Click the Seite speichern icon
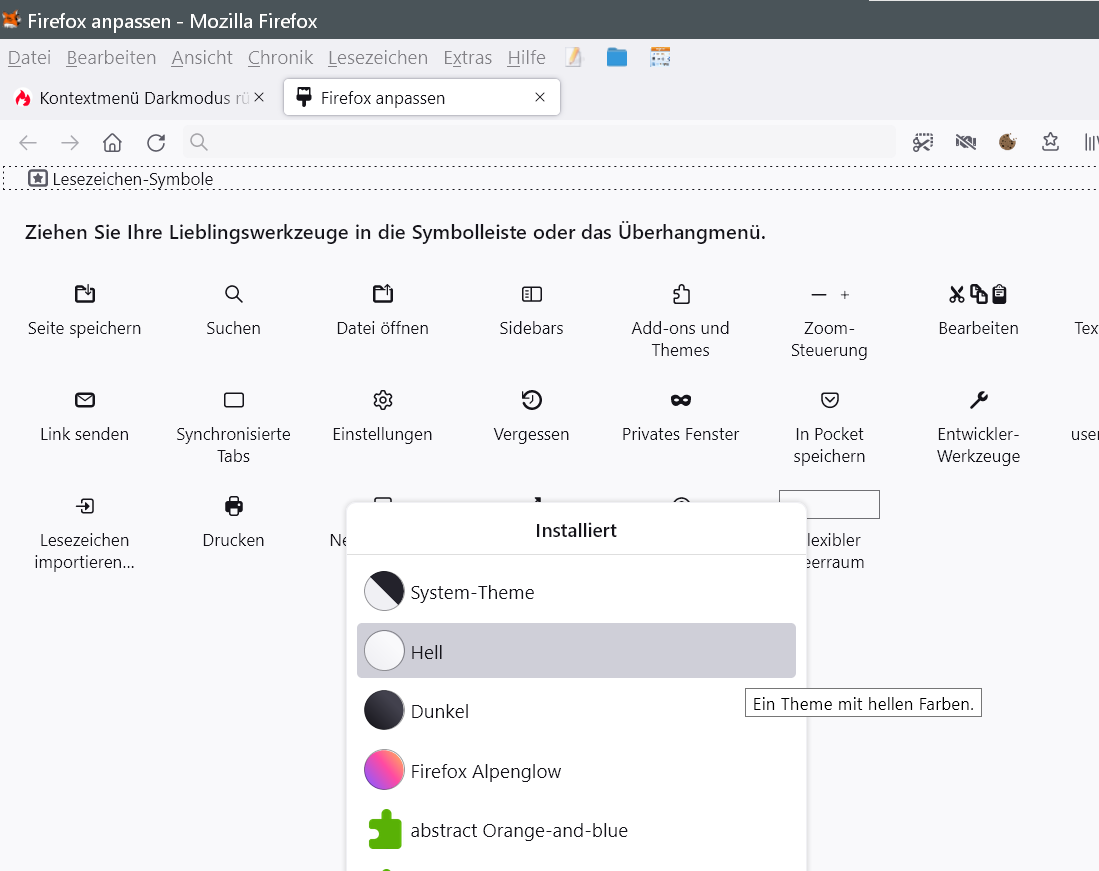The image size is (1099, 871). click(85, 294)
